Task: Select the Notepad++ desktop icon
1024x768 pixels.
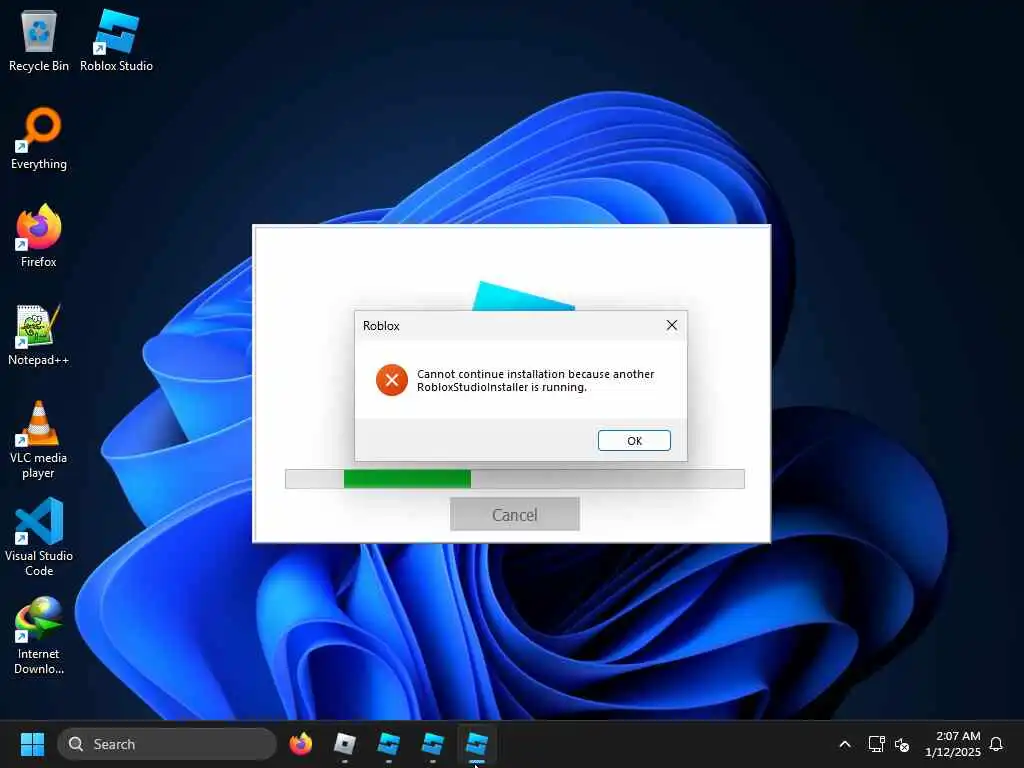Action: tap(39, 334)
